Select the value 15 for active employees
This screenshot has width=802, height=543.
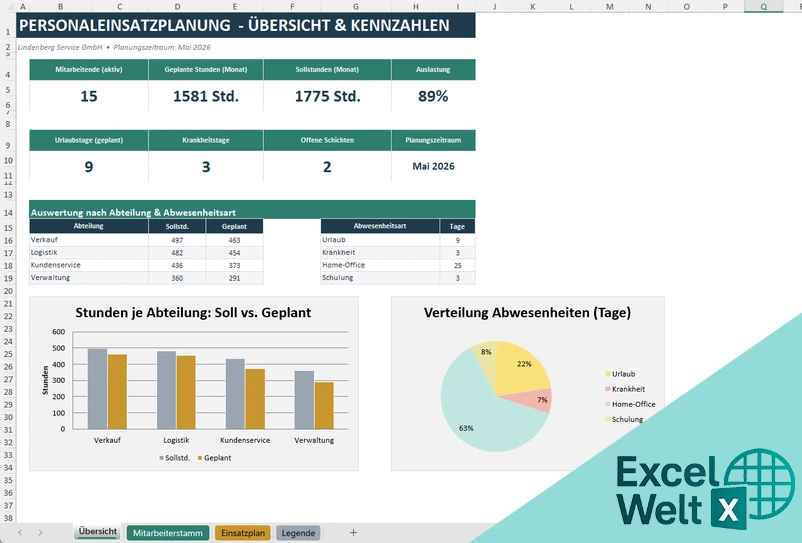coord(88,96)
